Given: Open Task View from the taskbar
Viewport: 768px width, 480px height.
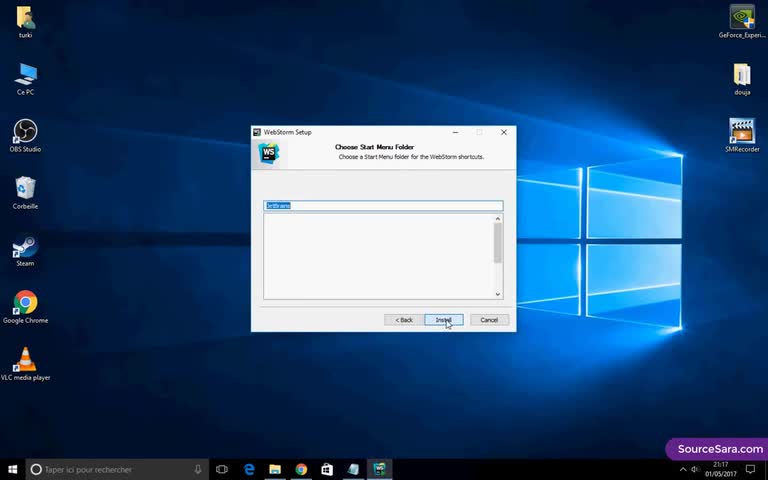Looking at the screenshot, I should [222, 469].
